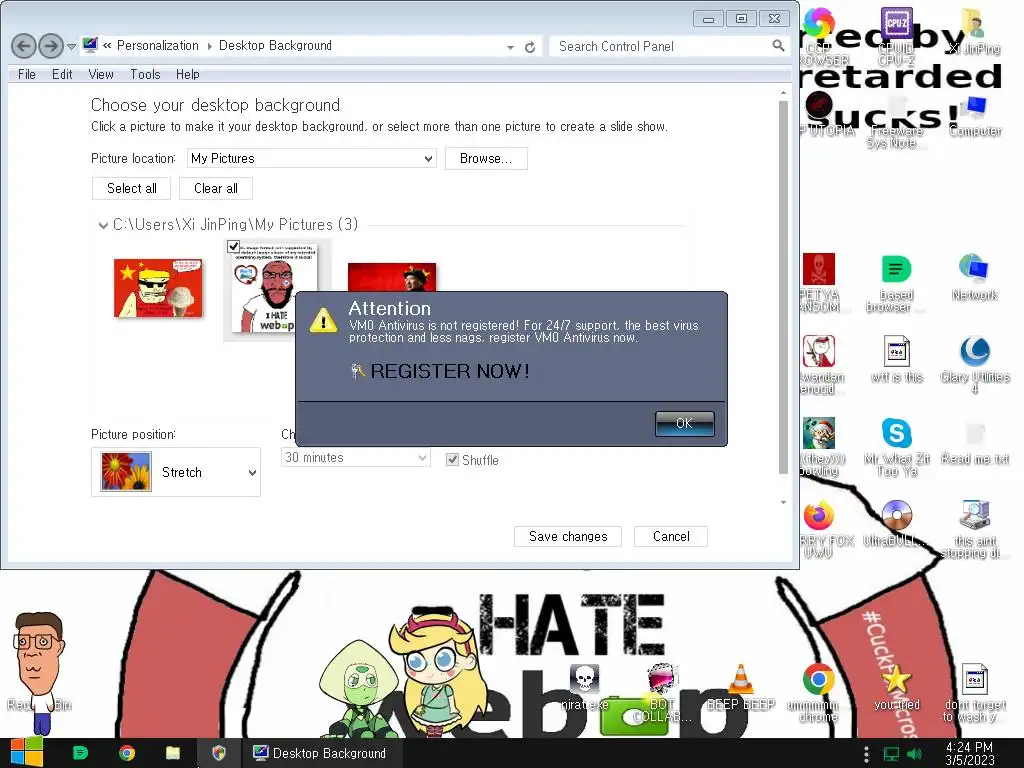Toggle the Shuffle checkbox

coord(452,460)
